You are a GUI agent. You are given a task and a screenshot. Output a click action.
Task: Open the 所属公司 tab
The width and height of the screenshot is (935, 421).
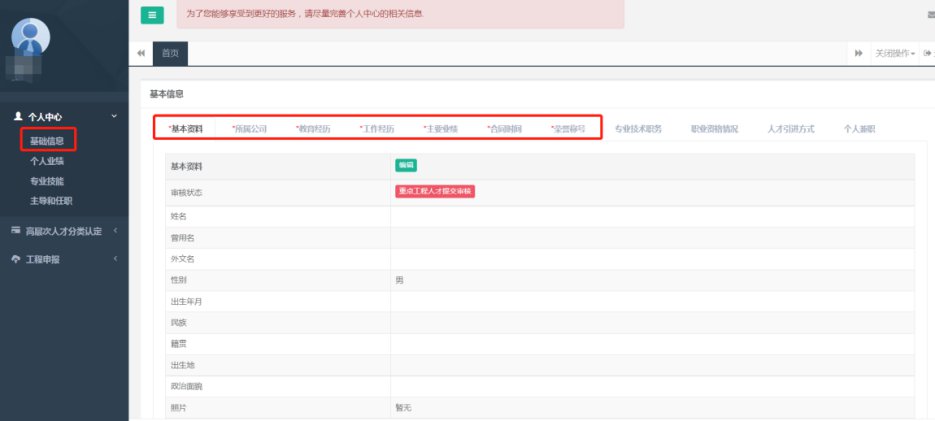[x=248, y=129]
